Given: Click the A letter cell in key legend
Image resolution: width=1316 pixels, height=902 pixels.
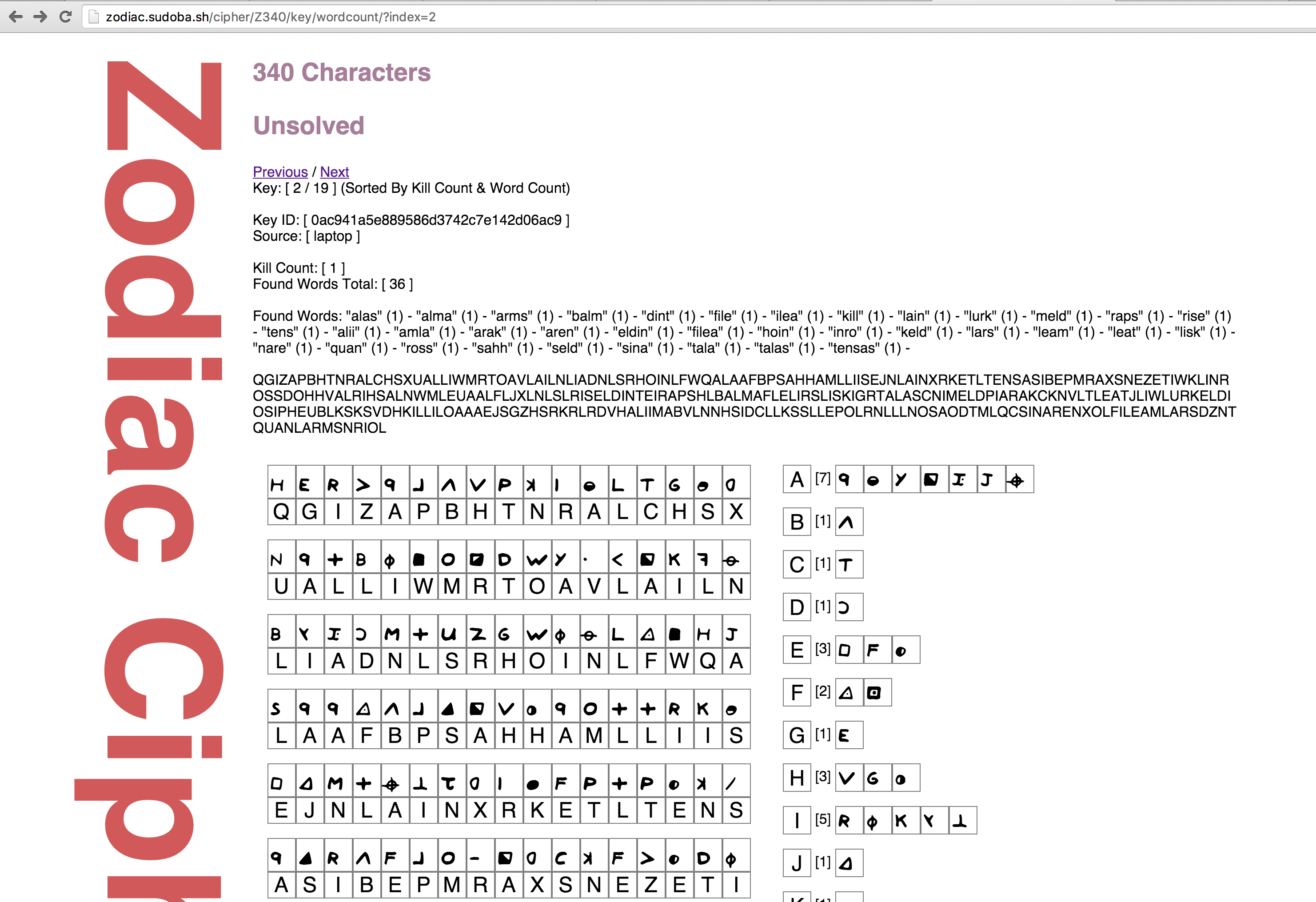Looking at the screenshot, I should coord(797,479).
